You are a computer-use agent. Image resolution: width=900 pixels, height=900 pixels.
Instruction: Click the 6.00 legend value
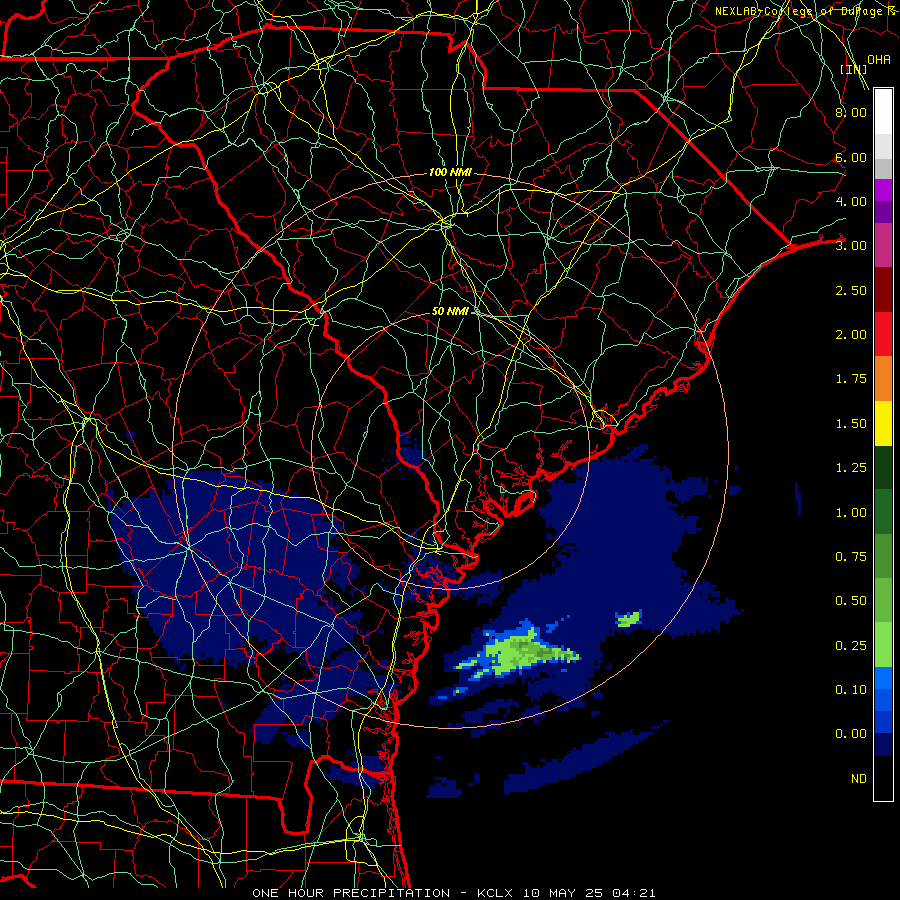(851, 157)
